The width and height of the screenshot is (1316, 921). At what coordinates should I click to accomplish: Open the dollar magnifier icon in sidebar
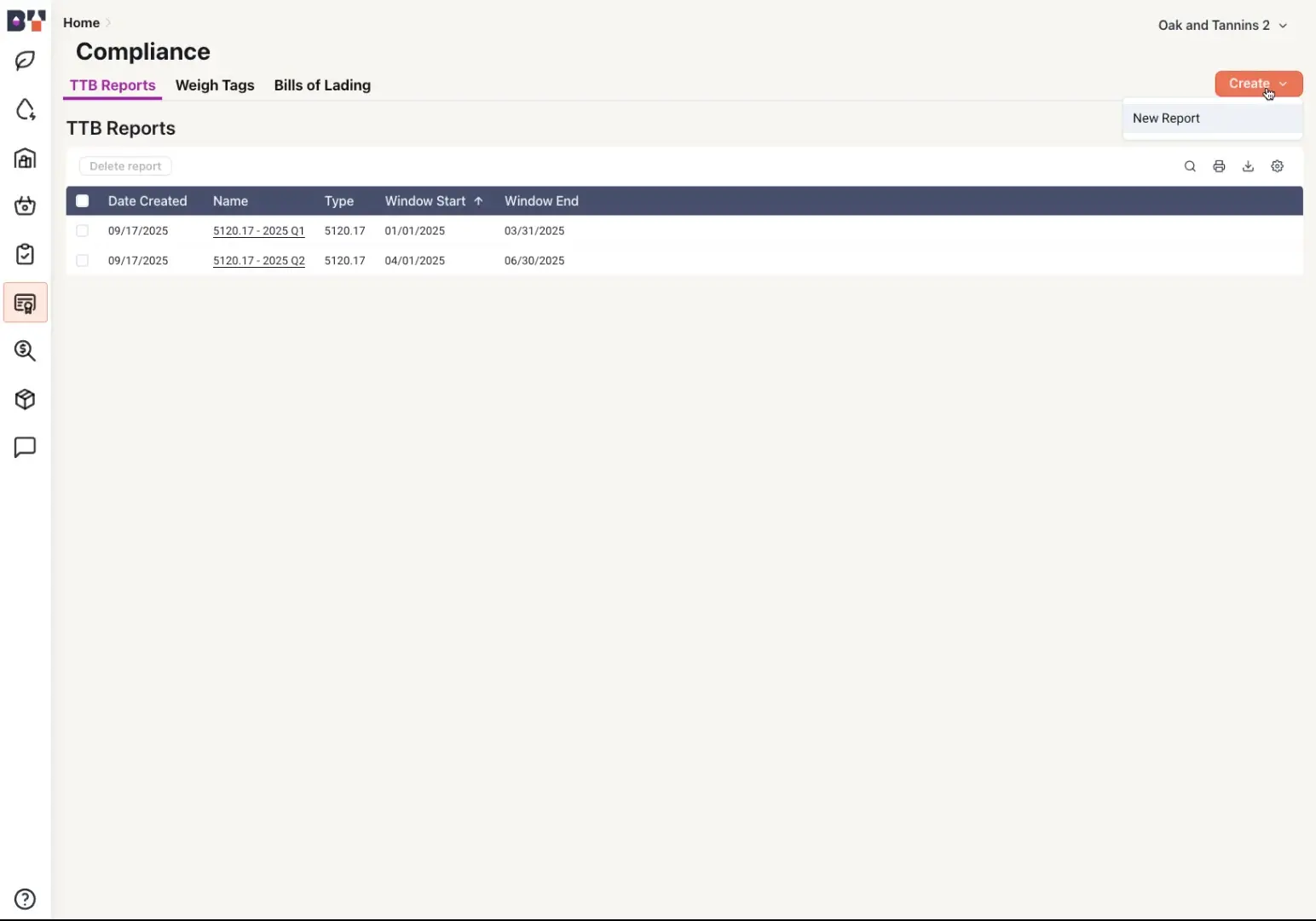tap(26, 351)
